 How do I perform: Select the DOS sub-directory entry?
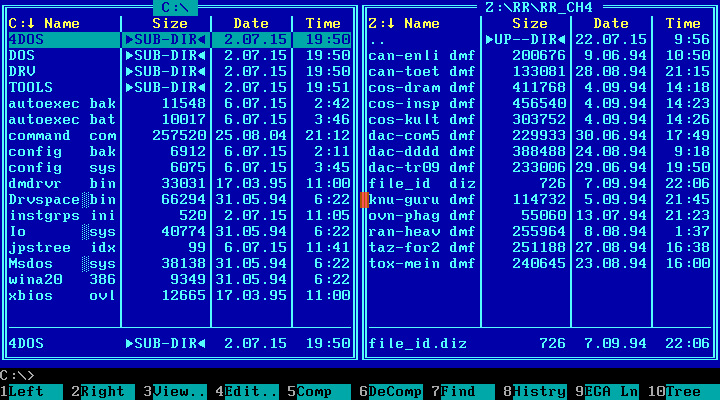(x=180, y=56)
